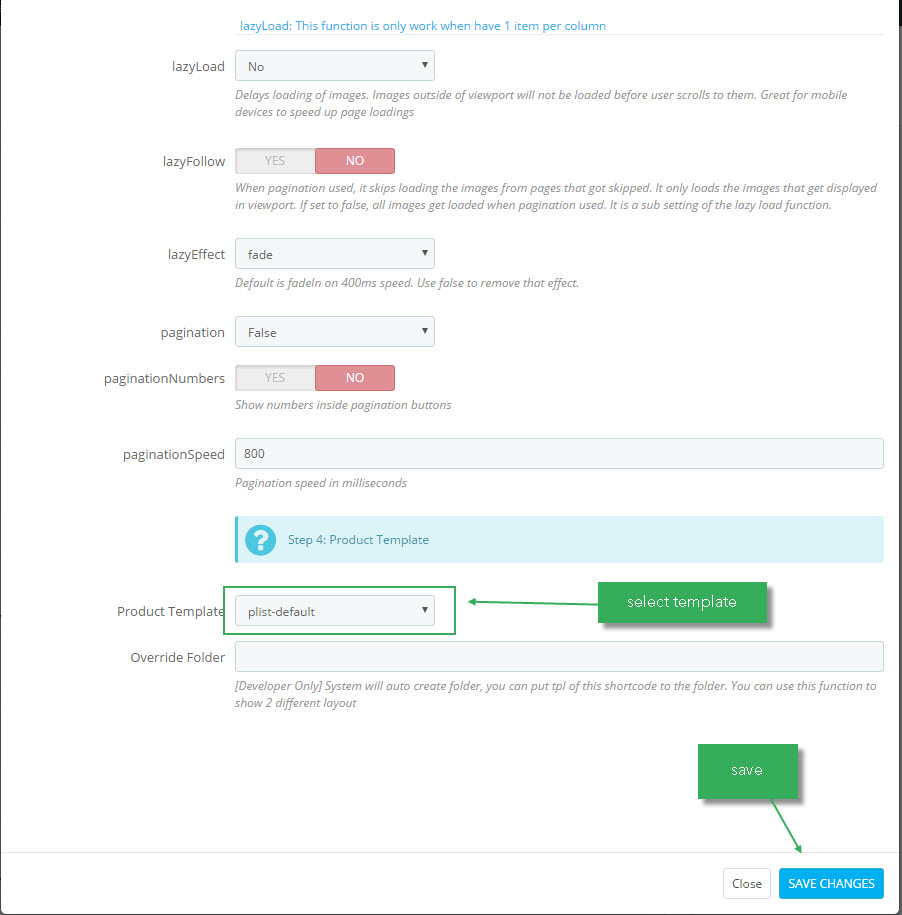Click into the paginationSpeed field containing 800

559,453
